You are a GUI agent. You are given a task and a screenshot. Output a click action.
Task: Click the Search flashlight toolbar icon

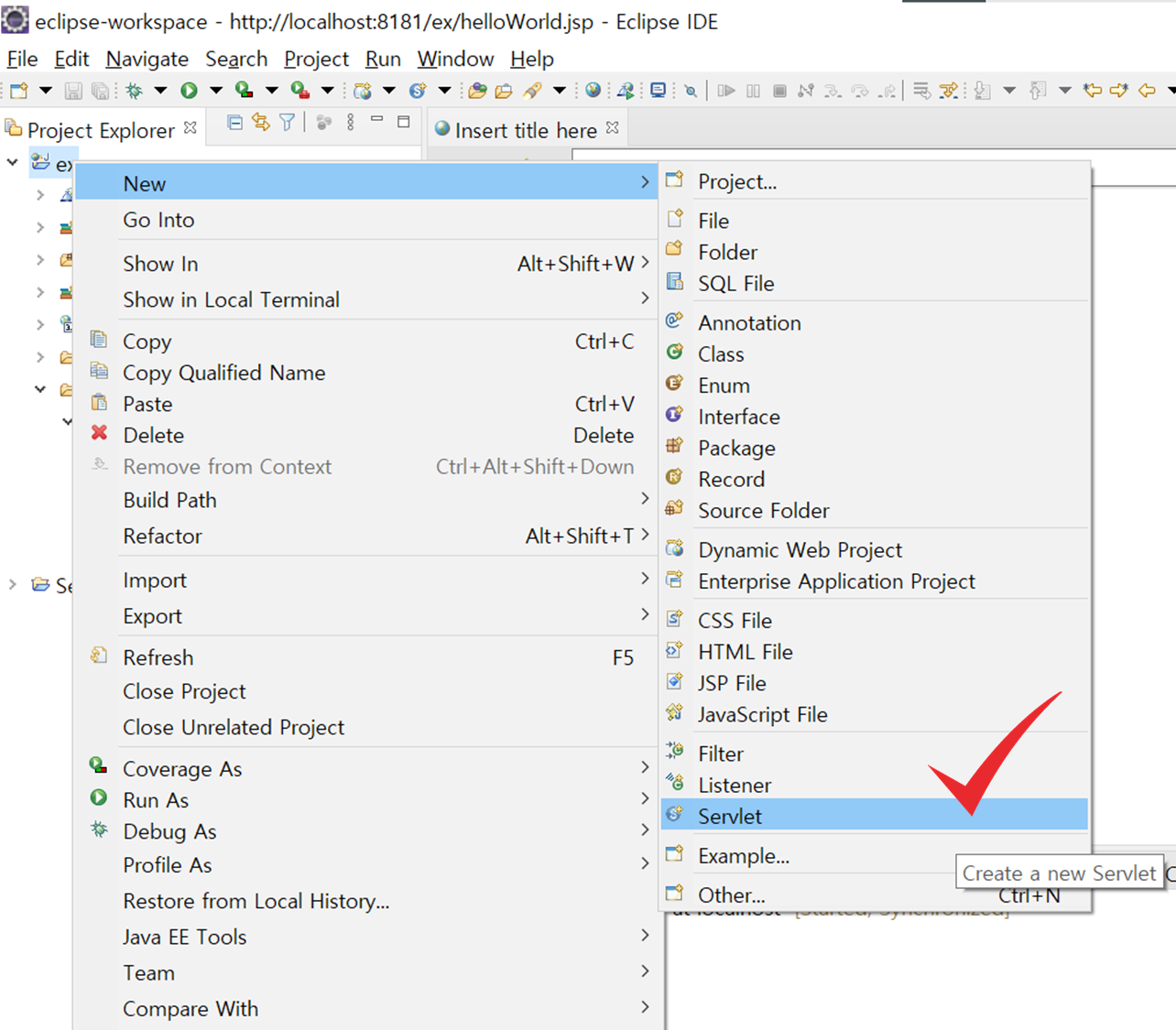point(532,91)
